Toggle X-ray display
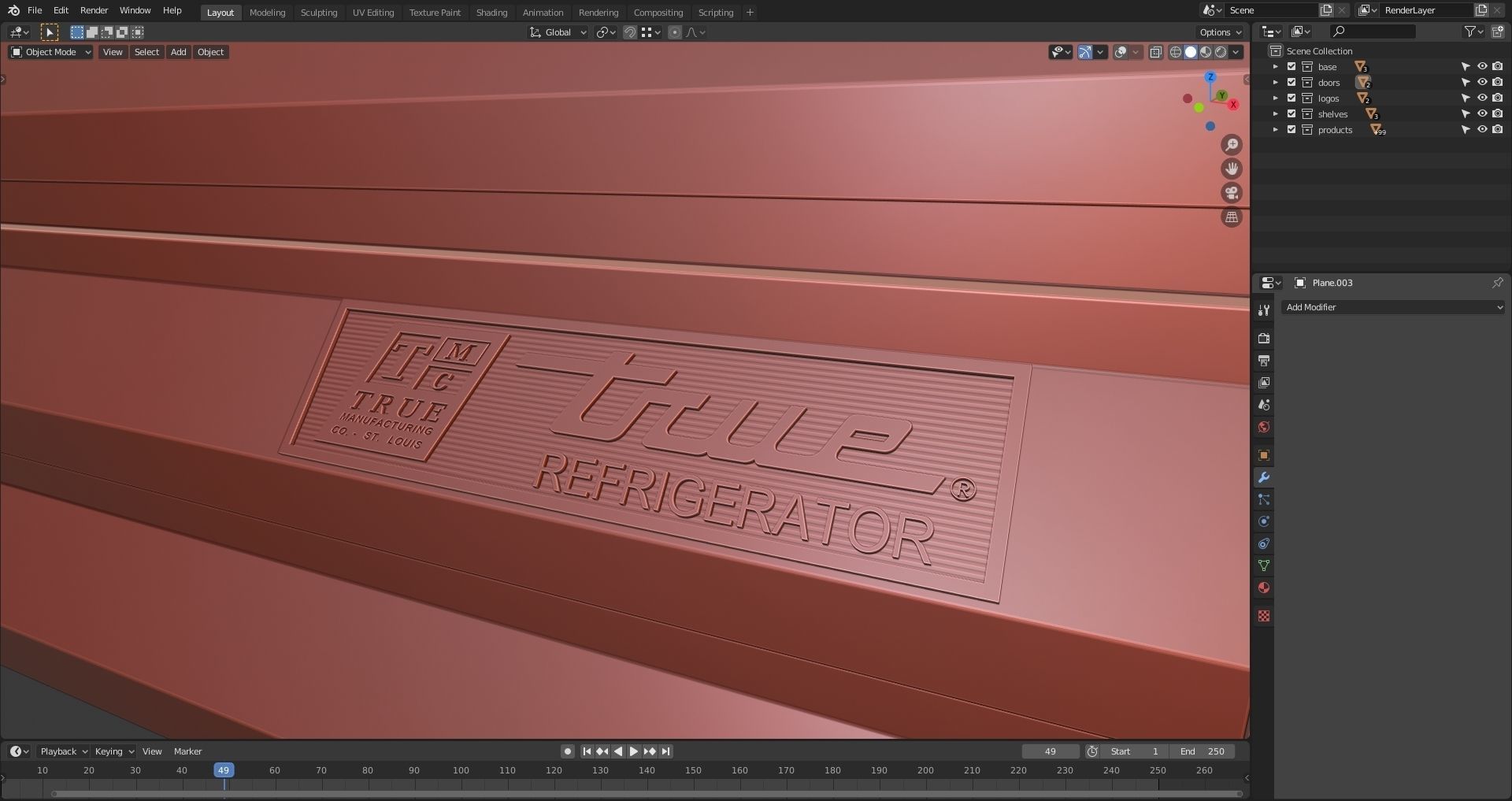 pos(1155,53)
